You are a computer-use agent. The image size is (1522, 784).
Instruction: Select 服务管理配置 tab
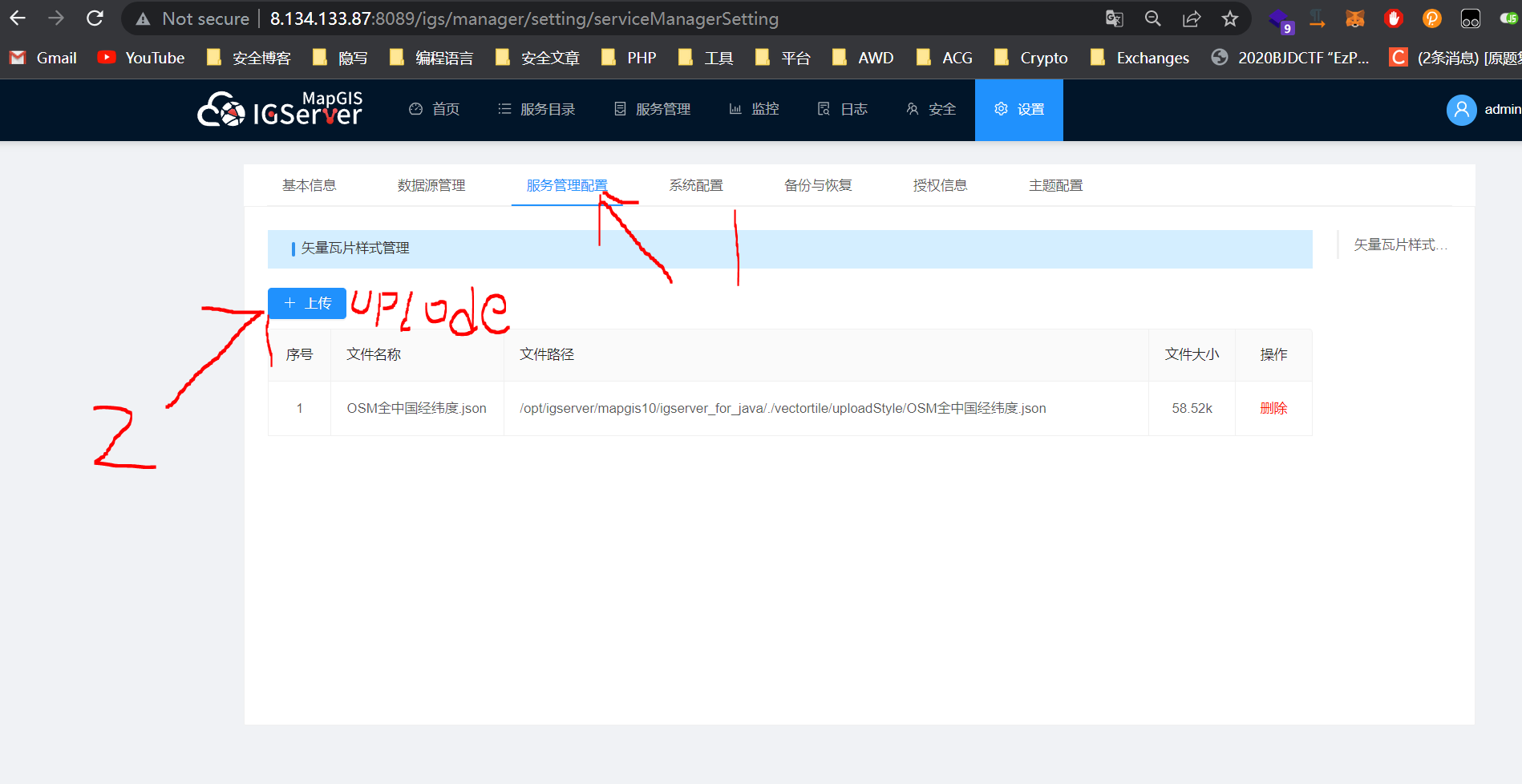click(x=567, y=185)
